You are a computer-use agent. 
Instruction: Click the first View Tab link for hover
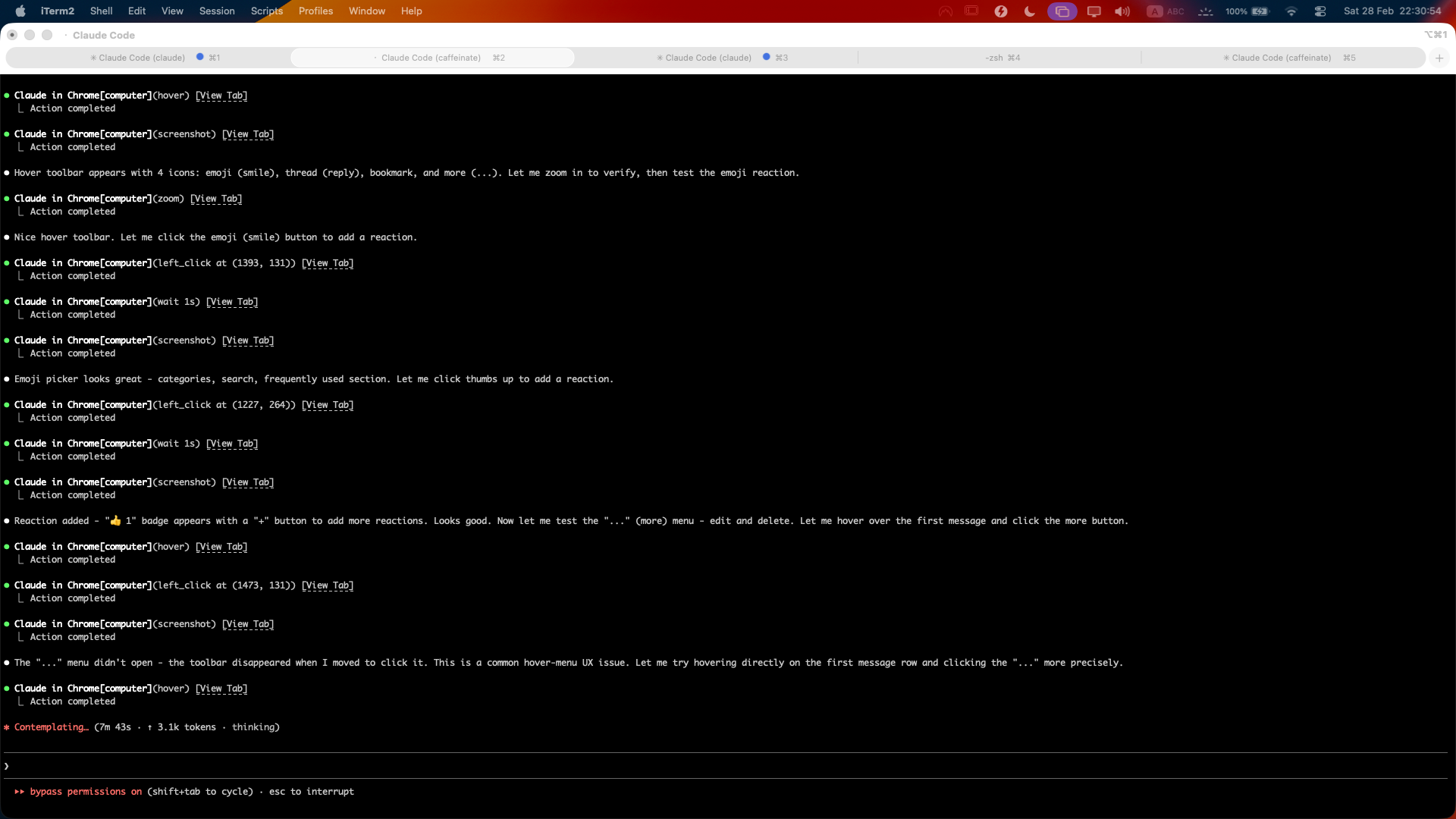(221, 95)
